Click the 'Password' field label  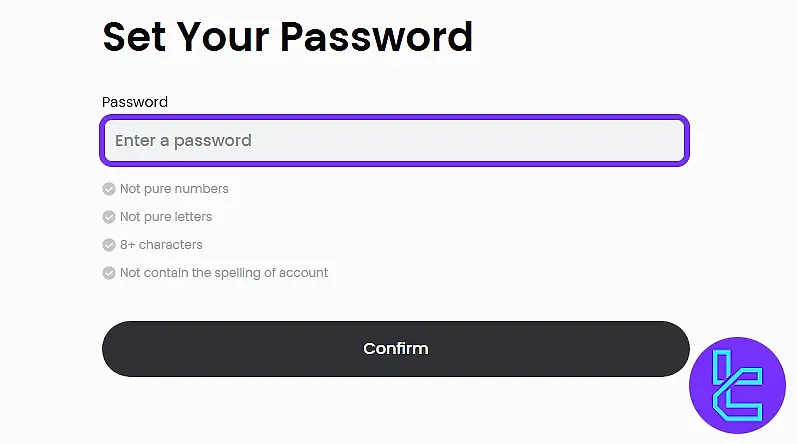(x=135, y=102)
